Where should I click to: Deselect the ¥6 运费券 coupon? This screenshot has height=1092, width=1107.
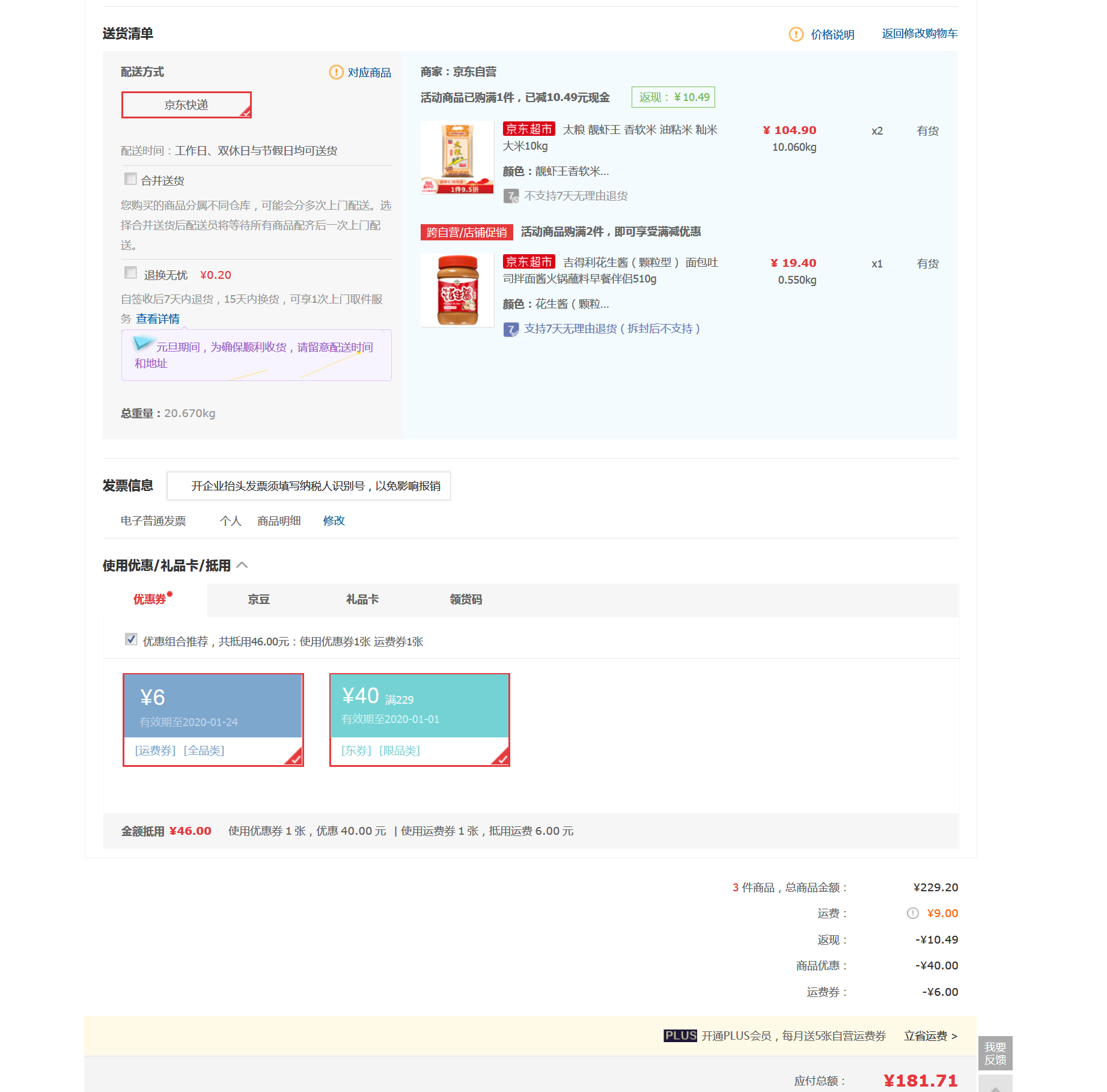[x=213, y=720]
